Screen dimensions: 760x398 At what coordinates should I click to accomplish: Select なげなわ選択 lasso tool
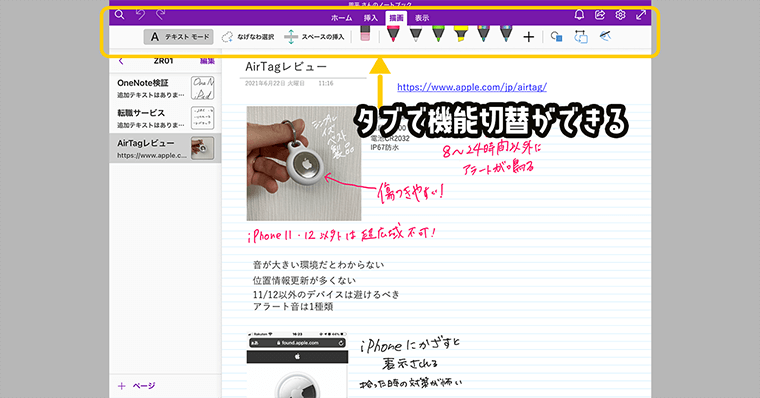click(x=248, y=37)
